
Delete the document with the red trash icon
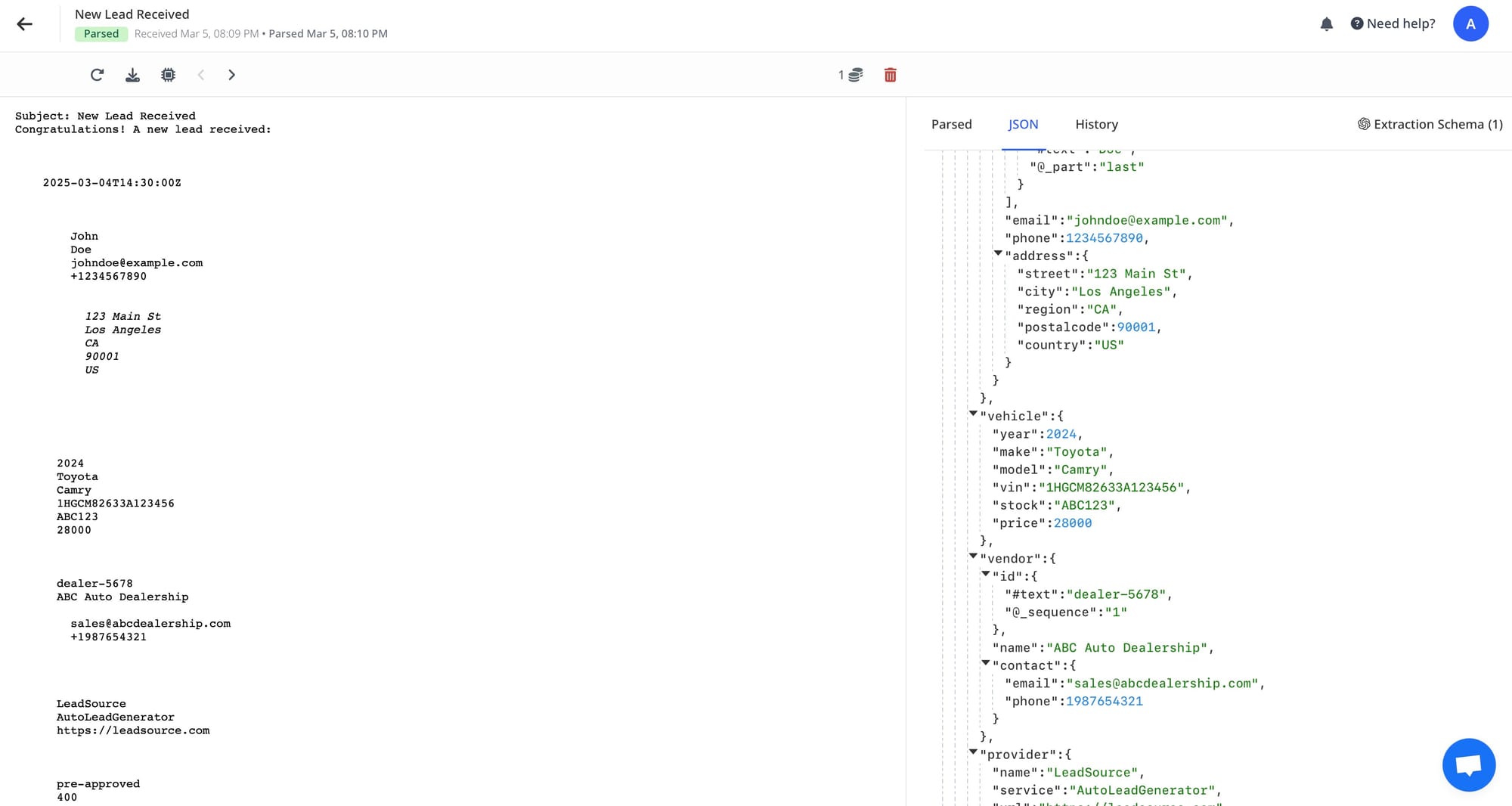tap(890, 75)
